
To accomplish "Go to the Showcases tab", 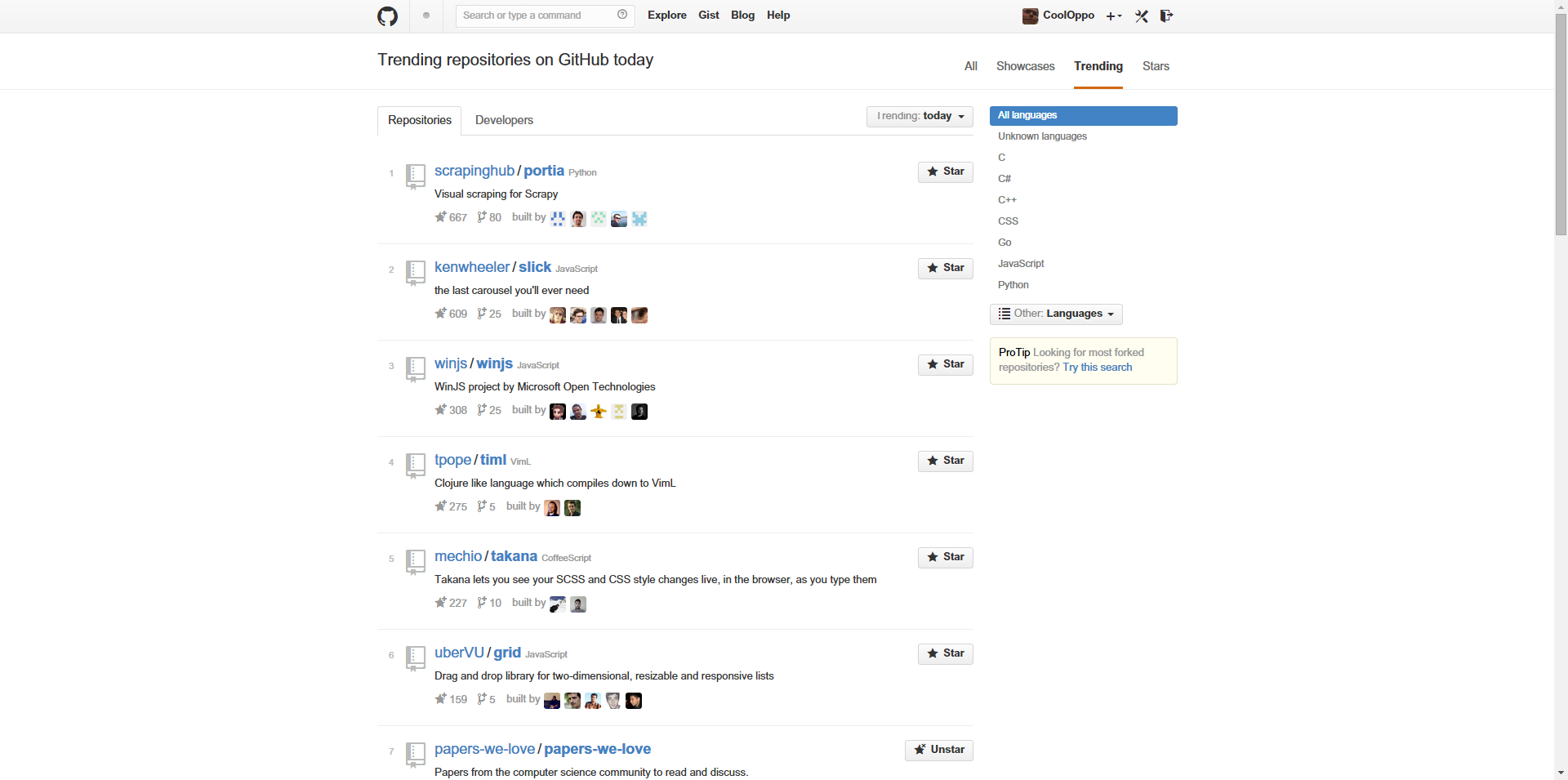I will pyautogui.click(x=1025, y=66).
